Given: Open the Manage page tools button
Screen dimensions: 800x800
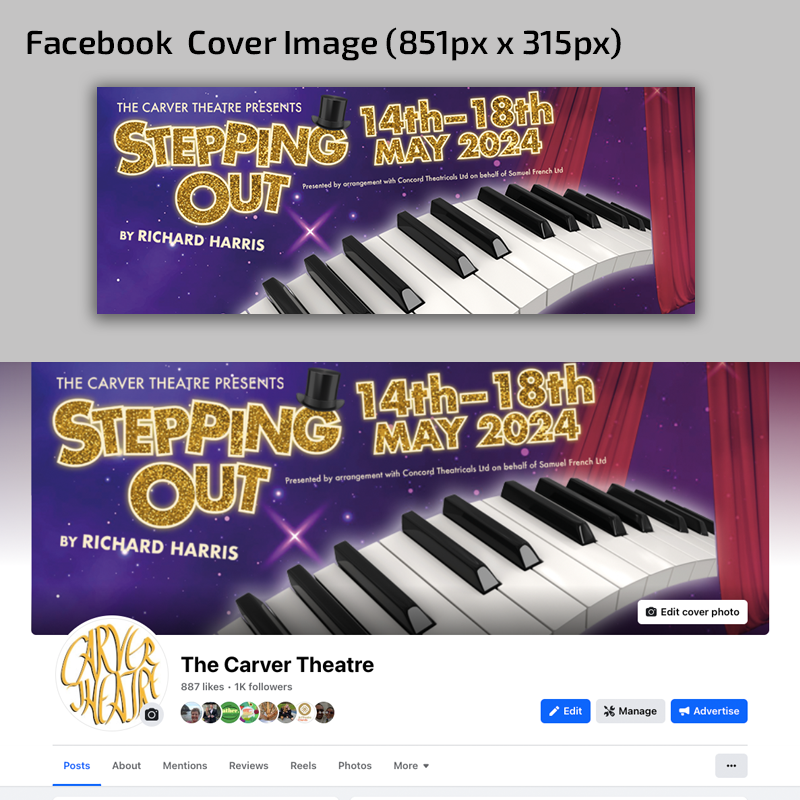Looking at the screenshot, I should point(630,711).
